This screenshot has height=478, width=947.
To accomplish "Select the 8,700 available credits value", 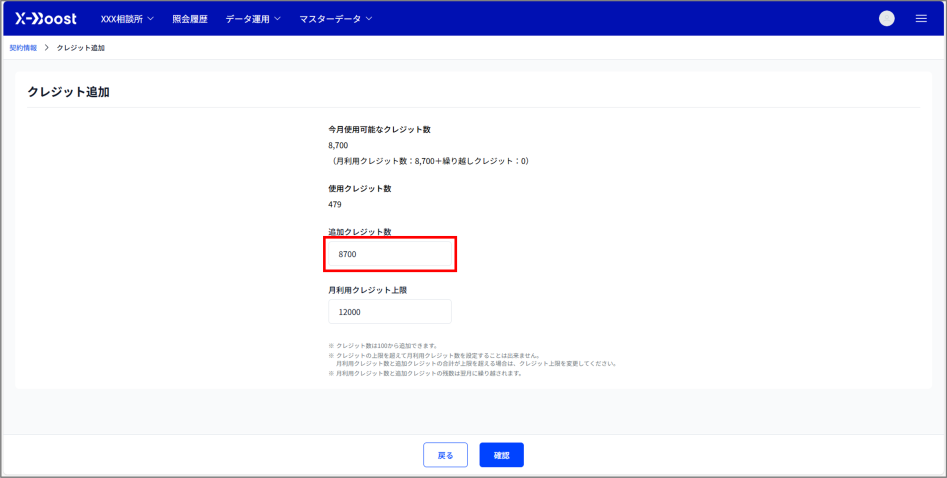I will coord(338,146).
